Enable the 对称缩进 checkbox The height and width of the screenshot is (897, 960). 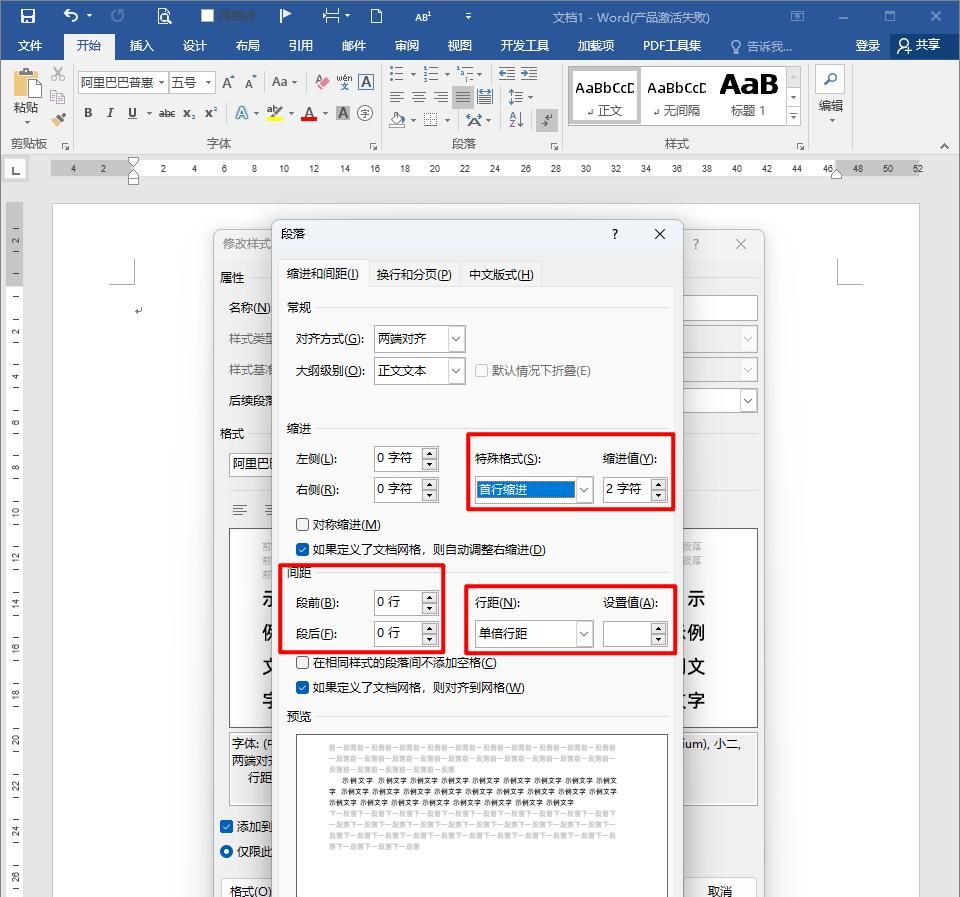303,524
